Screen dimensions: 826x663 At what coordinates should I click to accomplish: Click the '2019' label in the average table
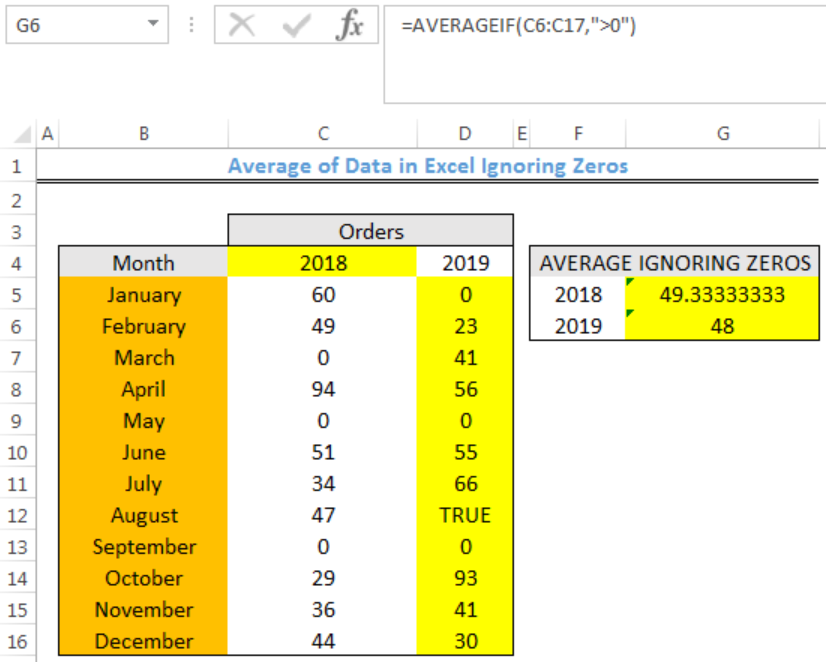[578, 325]
